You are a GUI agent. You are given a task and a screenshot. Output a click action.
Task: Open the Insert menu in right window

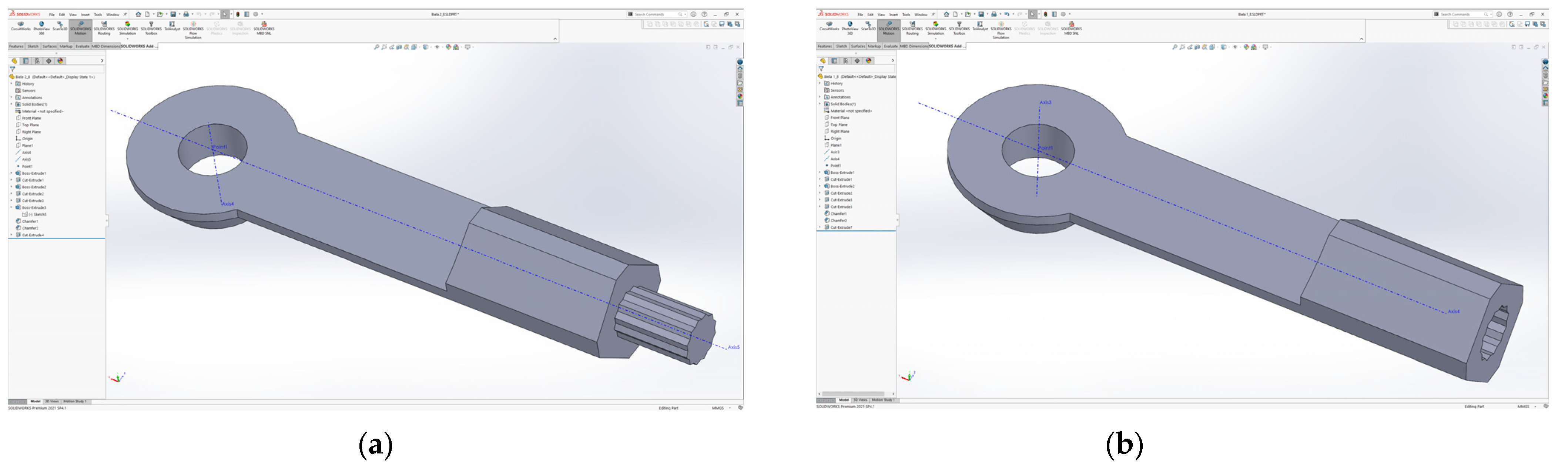click(893, 14)
